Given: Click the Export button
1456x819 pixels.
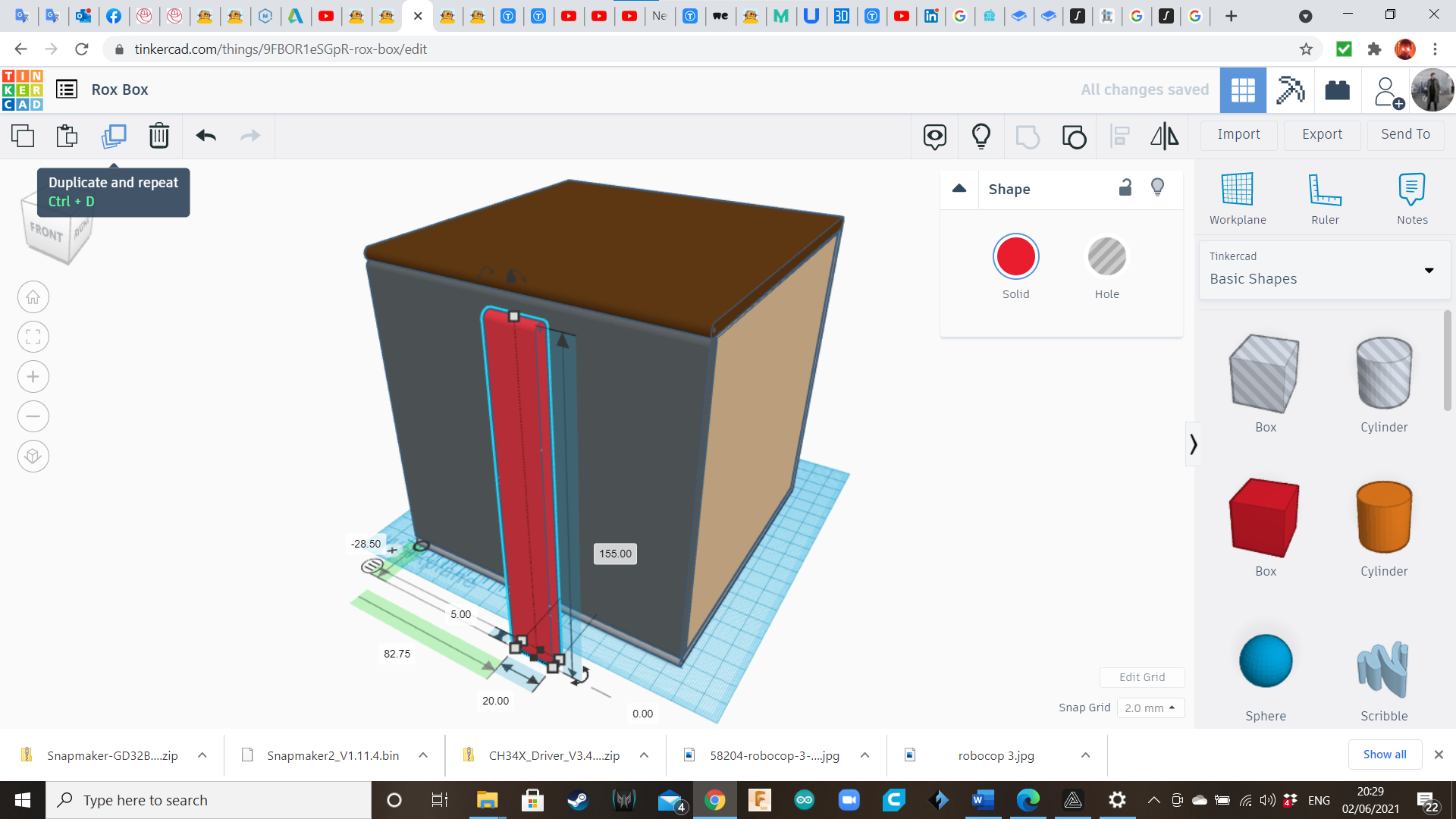Looking at the screenshot, I should (1321, 134).
